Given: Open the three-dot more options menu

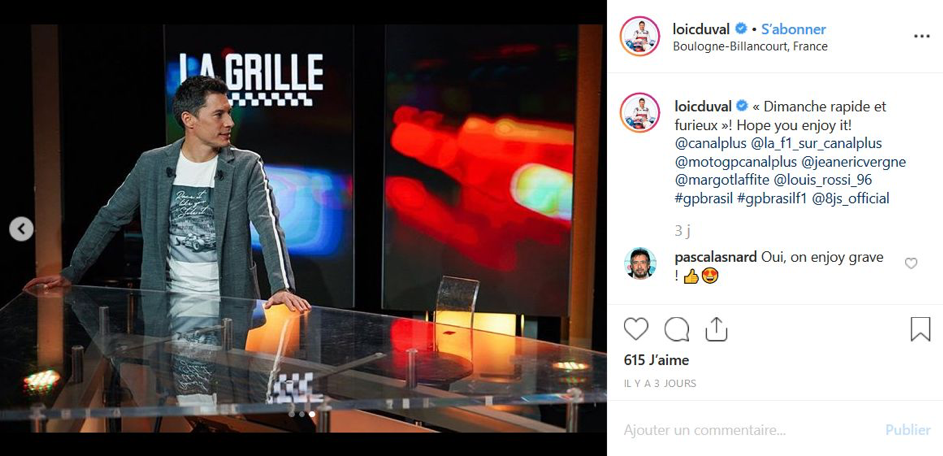Looking at the screenshot, I should tap(921, 36).
